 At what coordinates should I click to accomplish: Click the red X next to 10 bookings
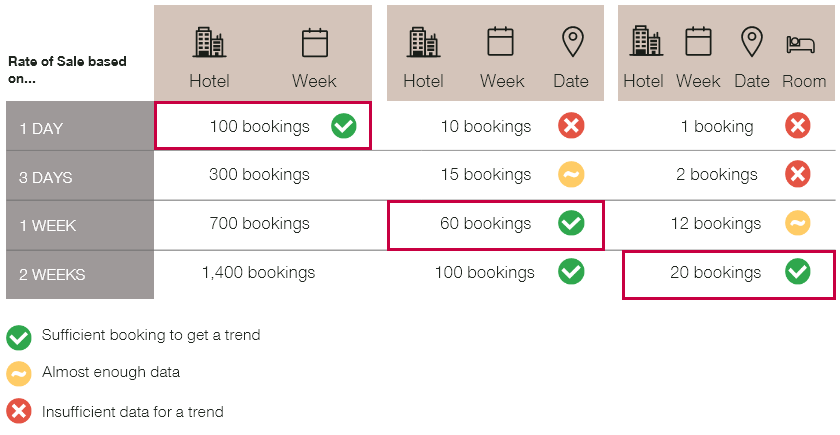(x=571, y=126)
